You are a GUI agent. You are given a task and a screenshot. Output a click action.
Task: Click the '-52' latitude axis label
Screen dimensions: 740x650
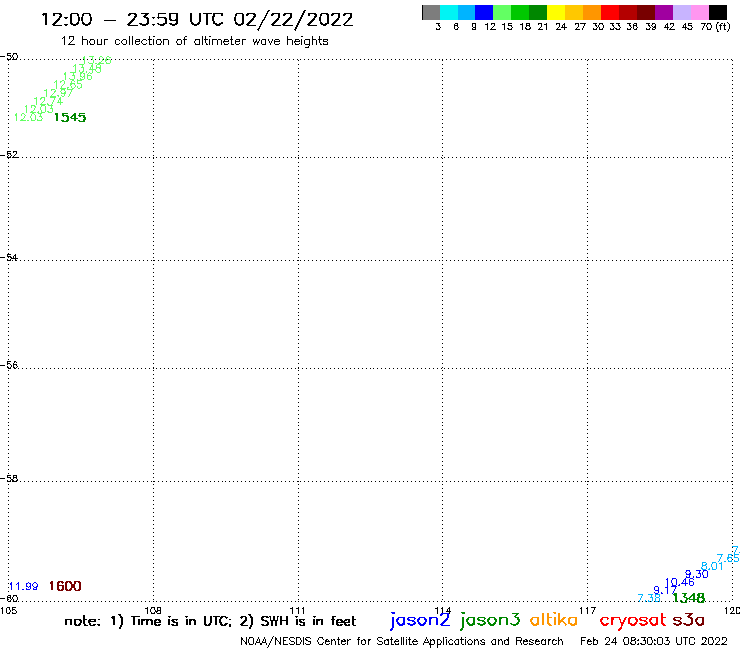9,154
